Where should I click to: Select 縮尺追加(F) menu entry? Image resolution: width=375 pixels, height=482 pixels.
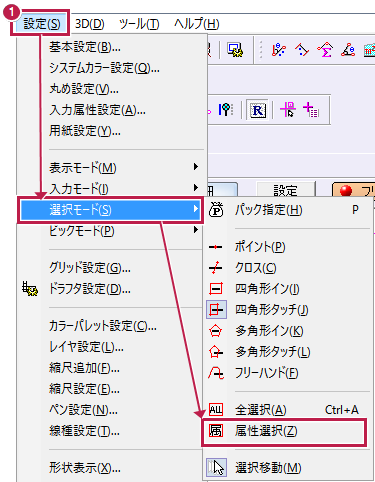pyautogui.click(x=84, y=368)
